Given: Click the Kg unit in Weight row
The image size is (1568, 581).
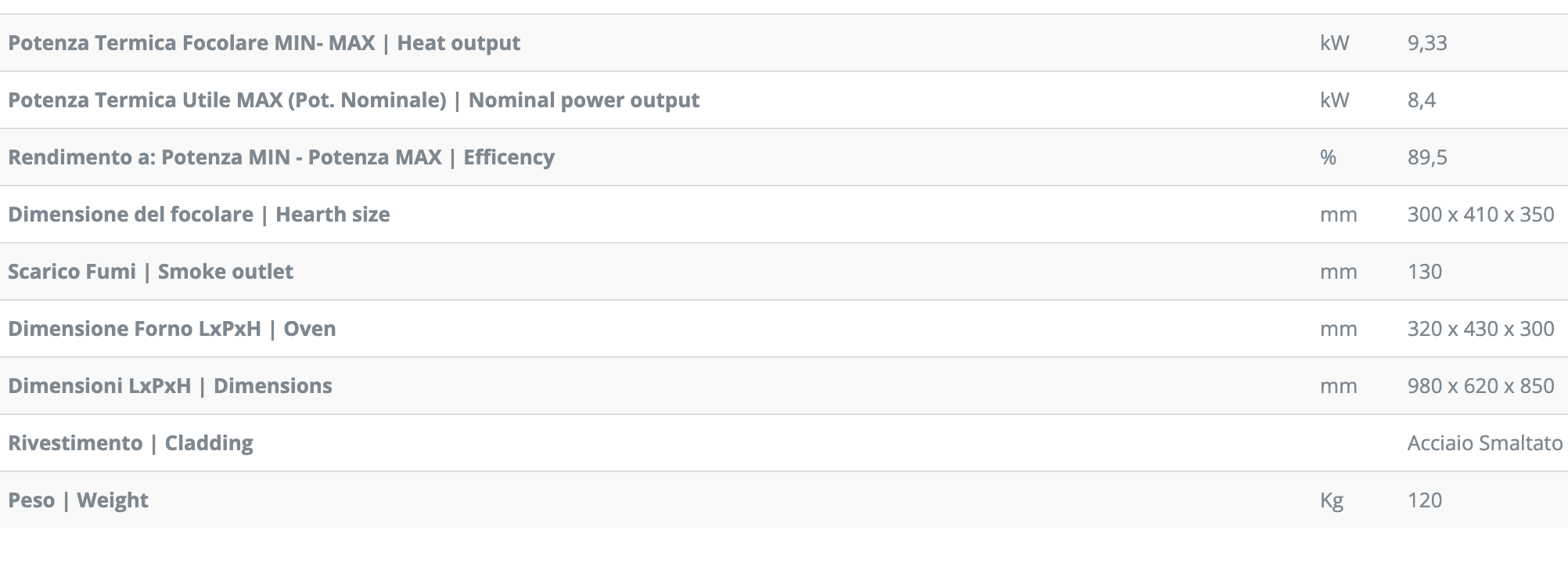Looking at the screenshot, I should pos(1332,501).
